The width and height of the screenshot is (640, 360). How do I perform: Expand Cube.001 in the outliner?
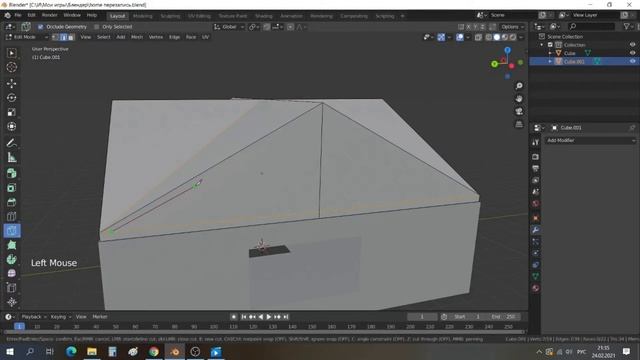550,61
